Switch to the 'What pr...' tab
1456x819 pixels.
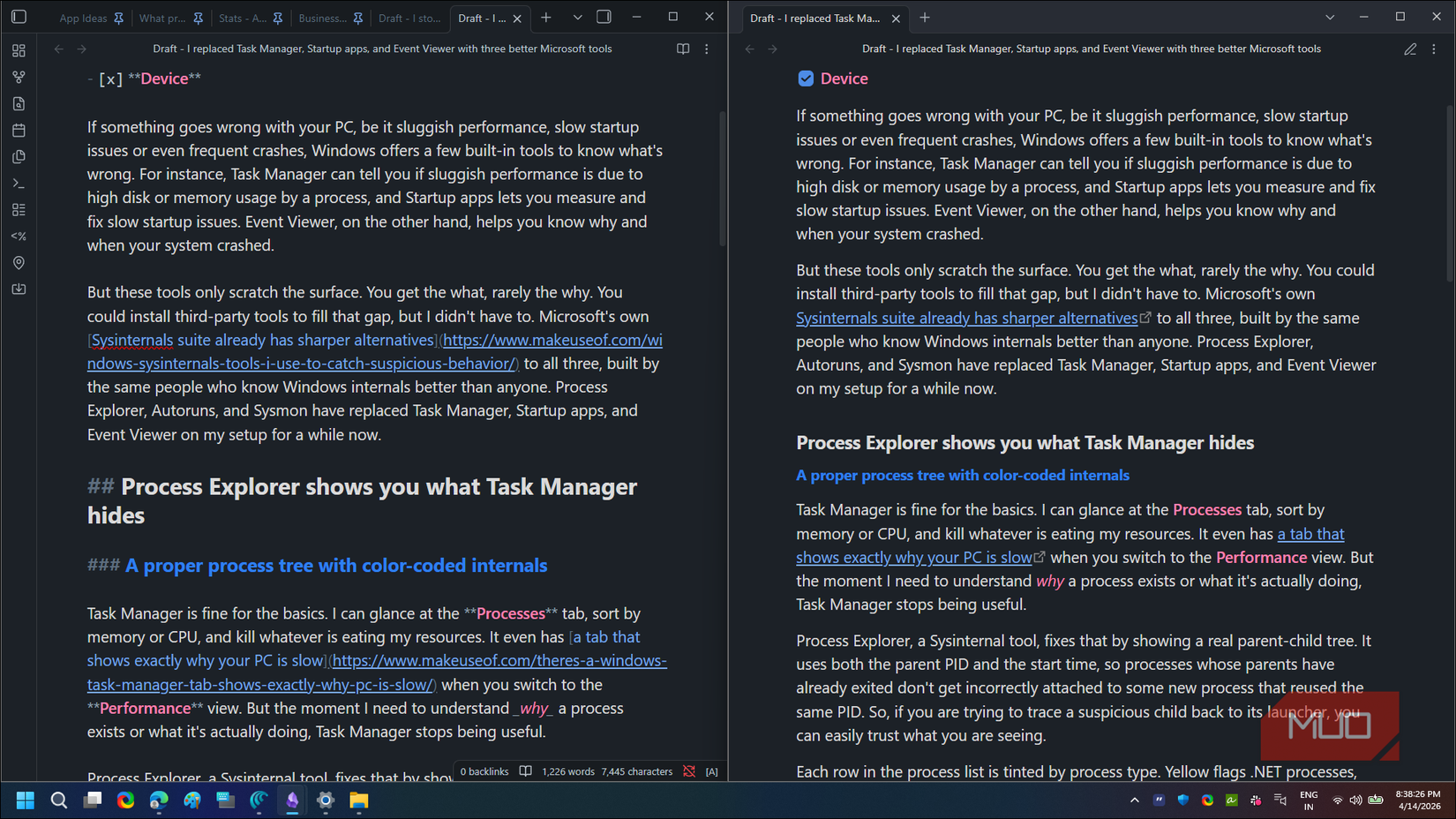click(x=162, y=18)
